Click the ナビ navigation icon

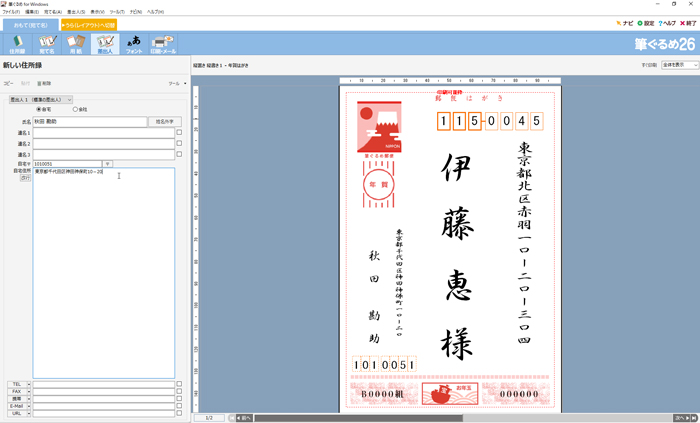625,23
